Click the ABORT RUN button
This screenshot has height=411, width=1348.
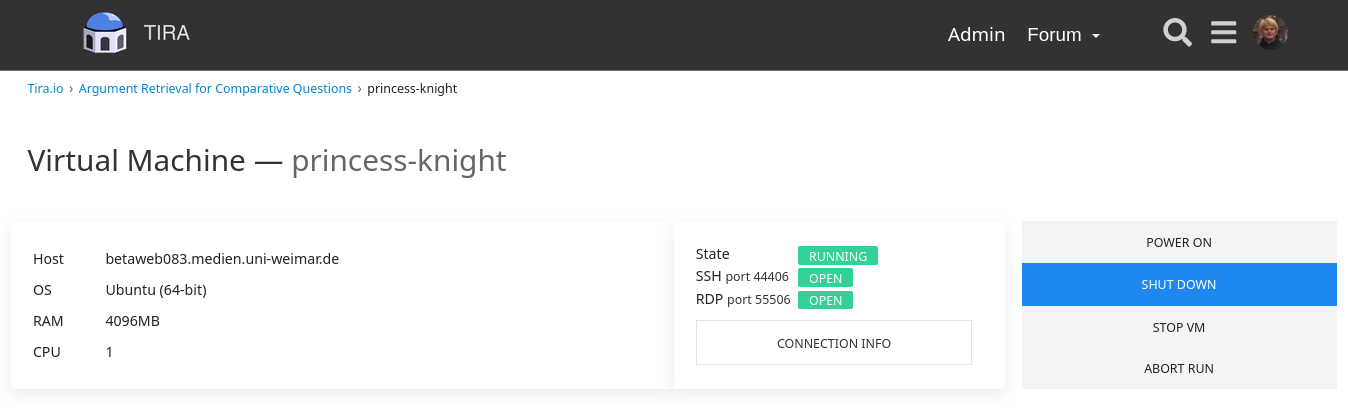1179,368
